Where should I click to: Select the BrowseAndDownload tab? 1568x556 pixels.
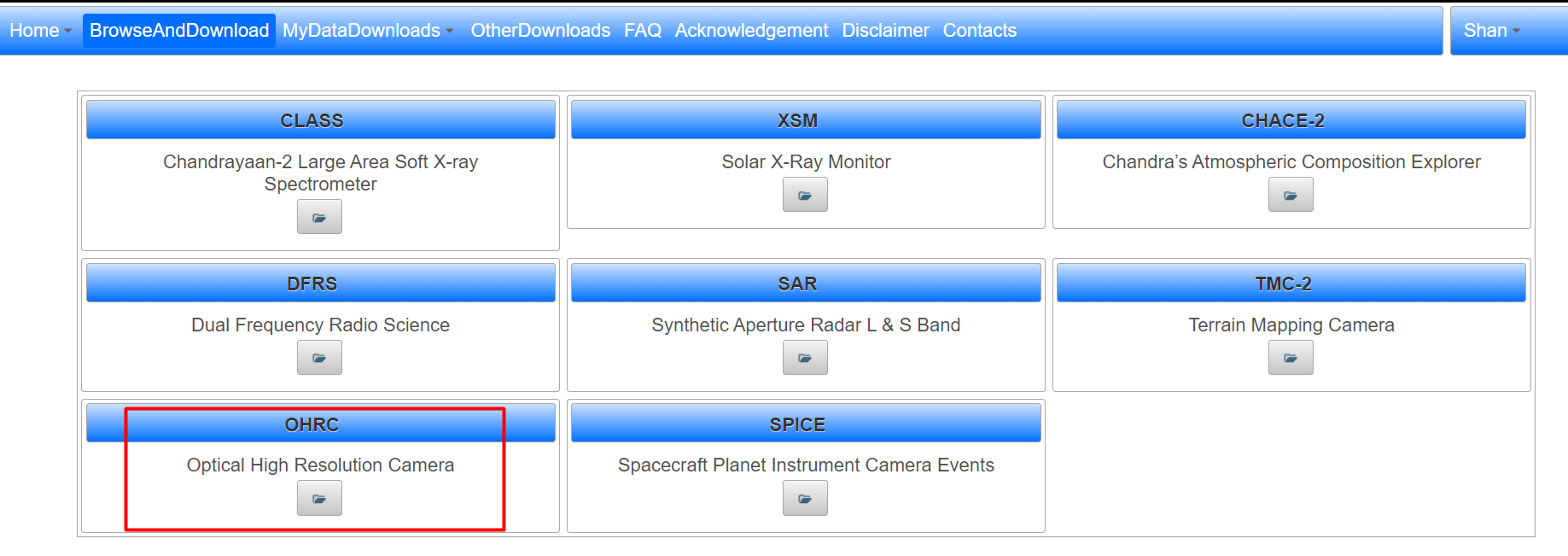179,31
